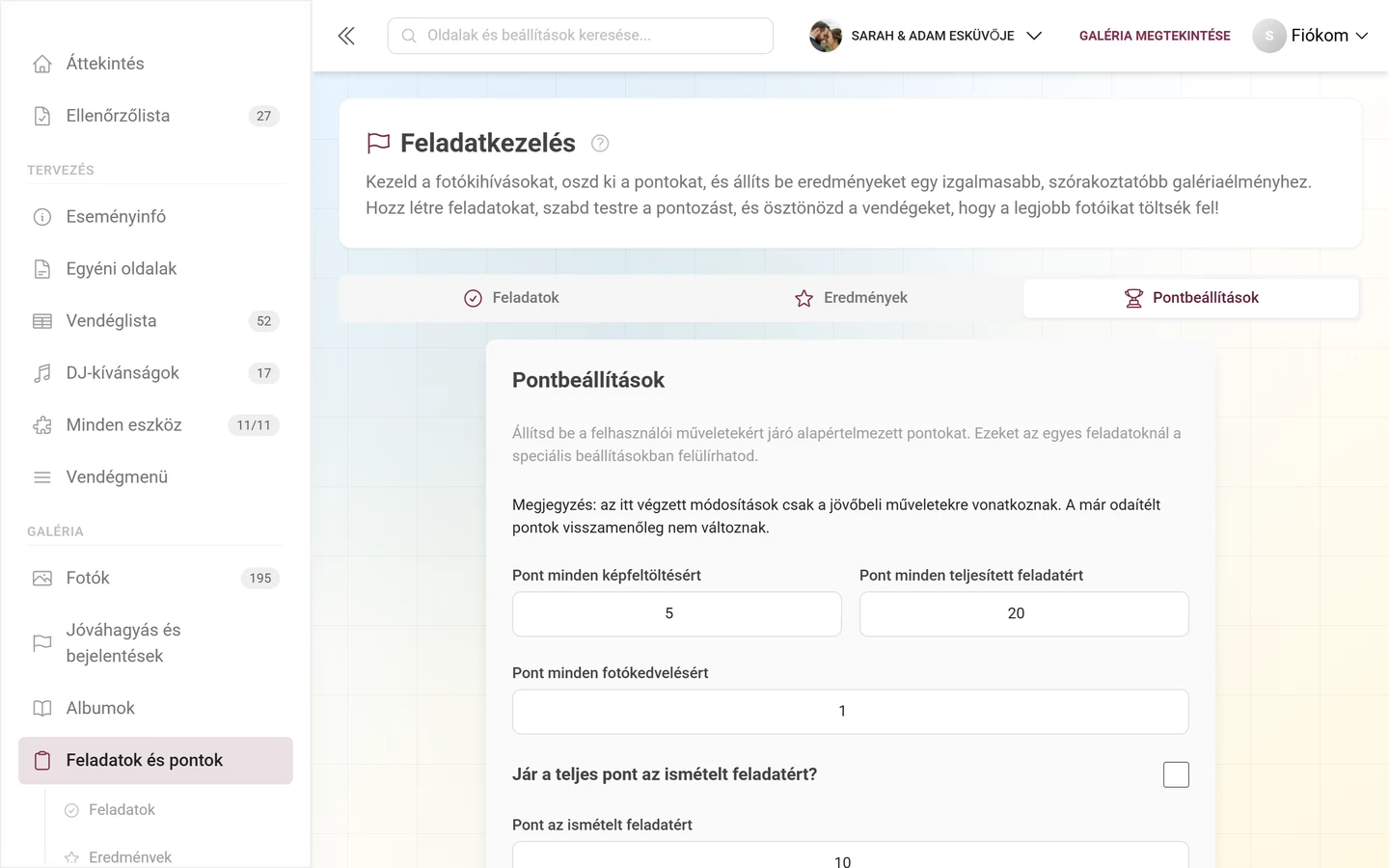
Task: Click the points per photo like field
Action: pos(851,712)
